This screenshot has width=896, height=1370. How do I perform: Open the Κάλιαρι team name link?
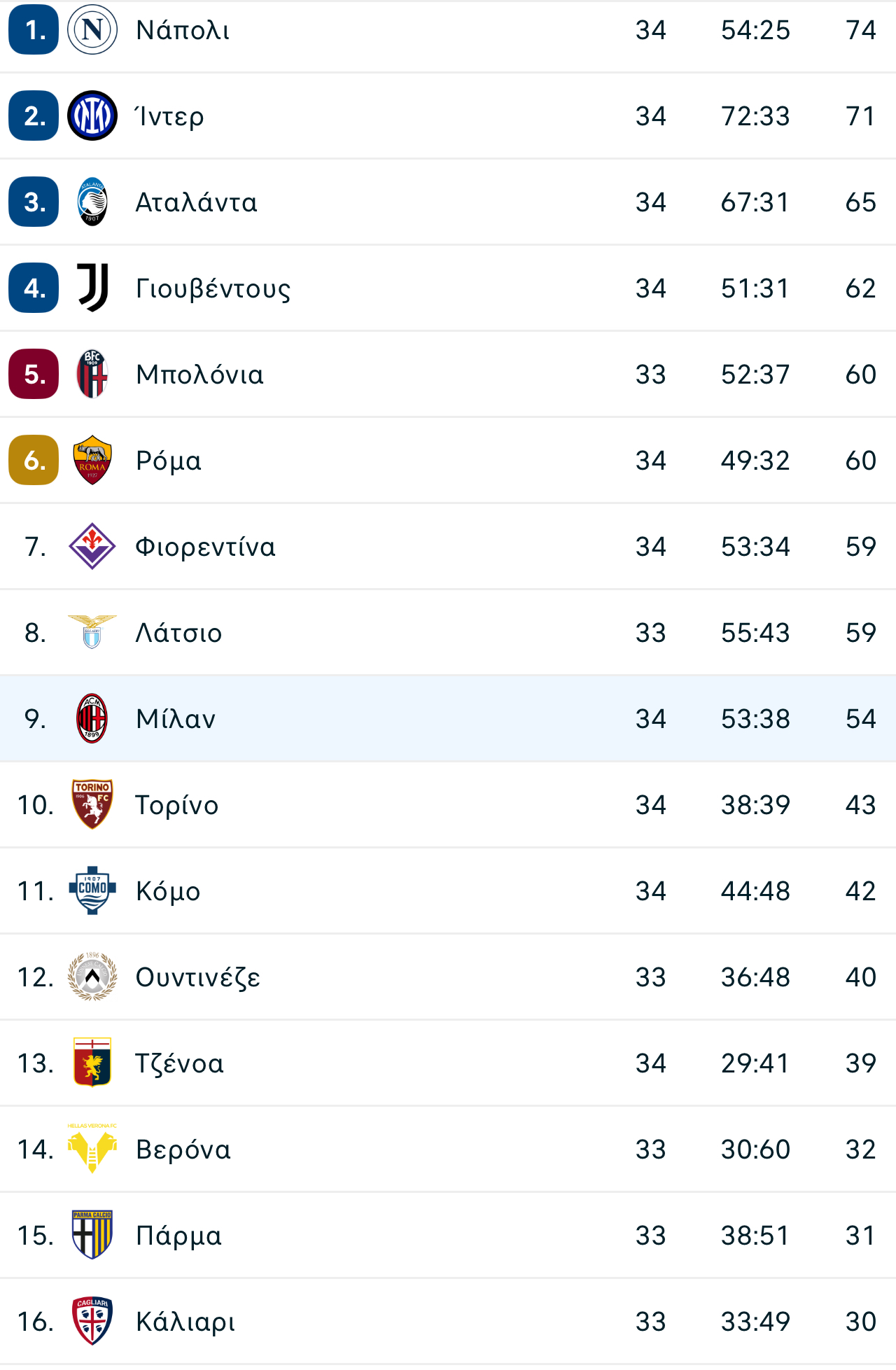(185, 1322)
